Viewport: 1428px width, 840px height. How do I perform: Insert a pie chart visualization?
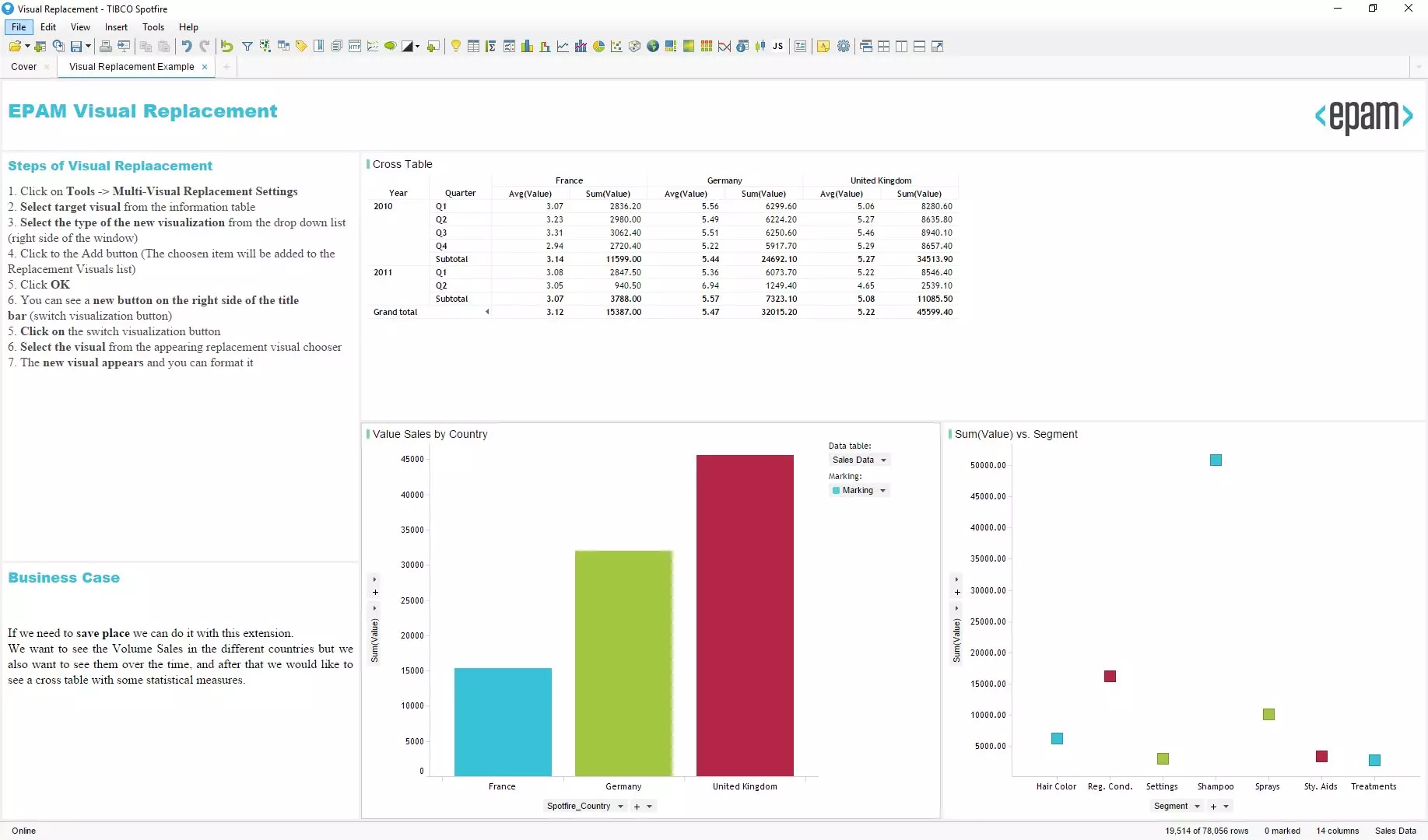(x=598, y=47)
